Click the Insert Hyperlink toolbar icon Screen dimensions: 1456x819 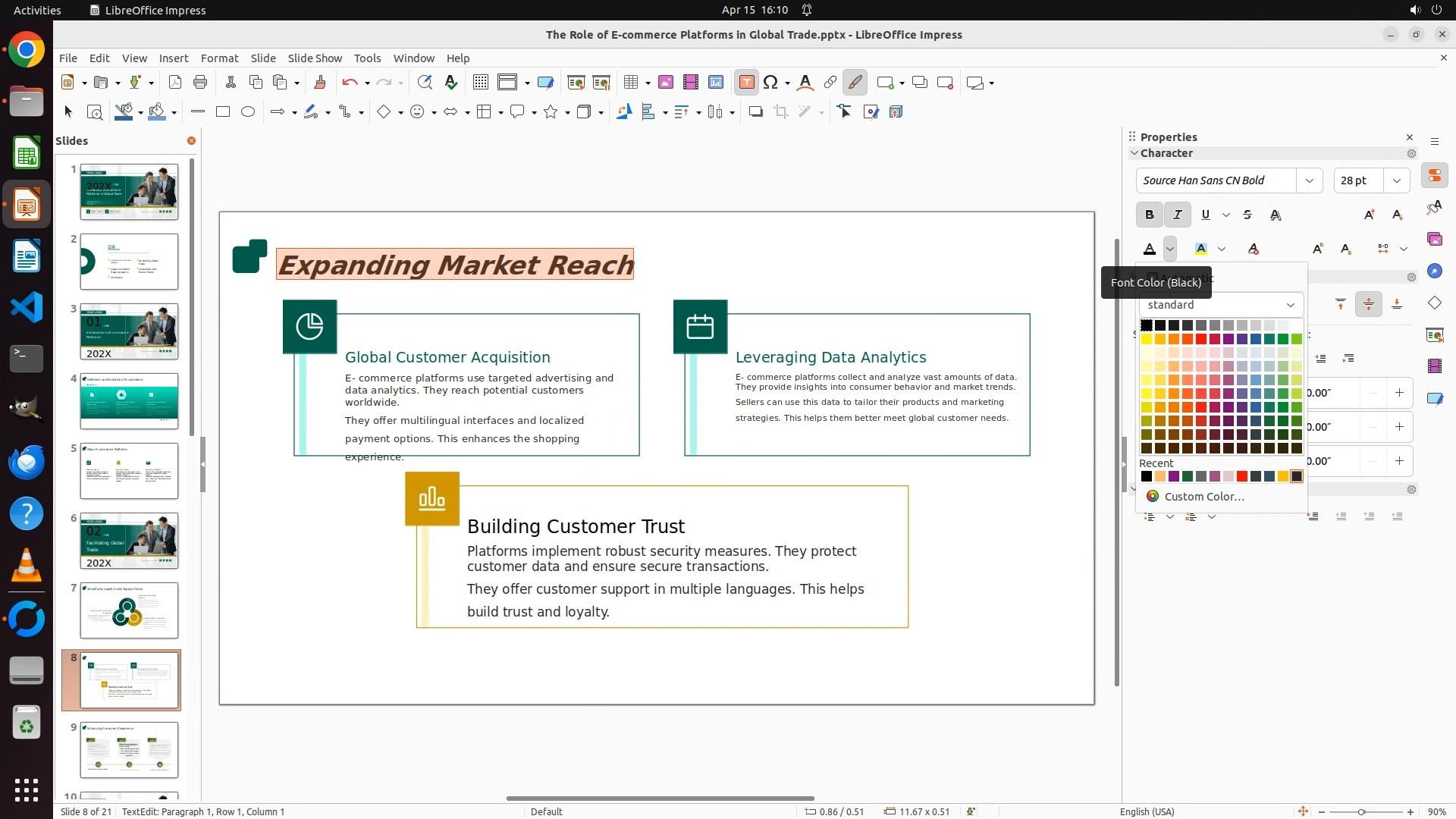click(830, 83)
